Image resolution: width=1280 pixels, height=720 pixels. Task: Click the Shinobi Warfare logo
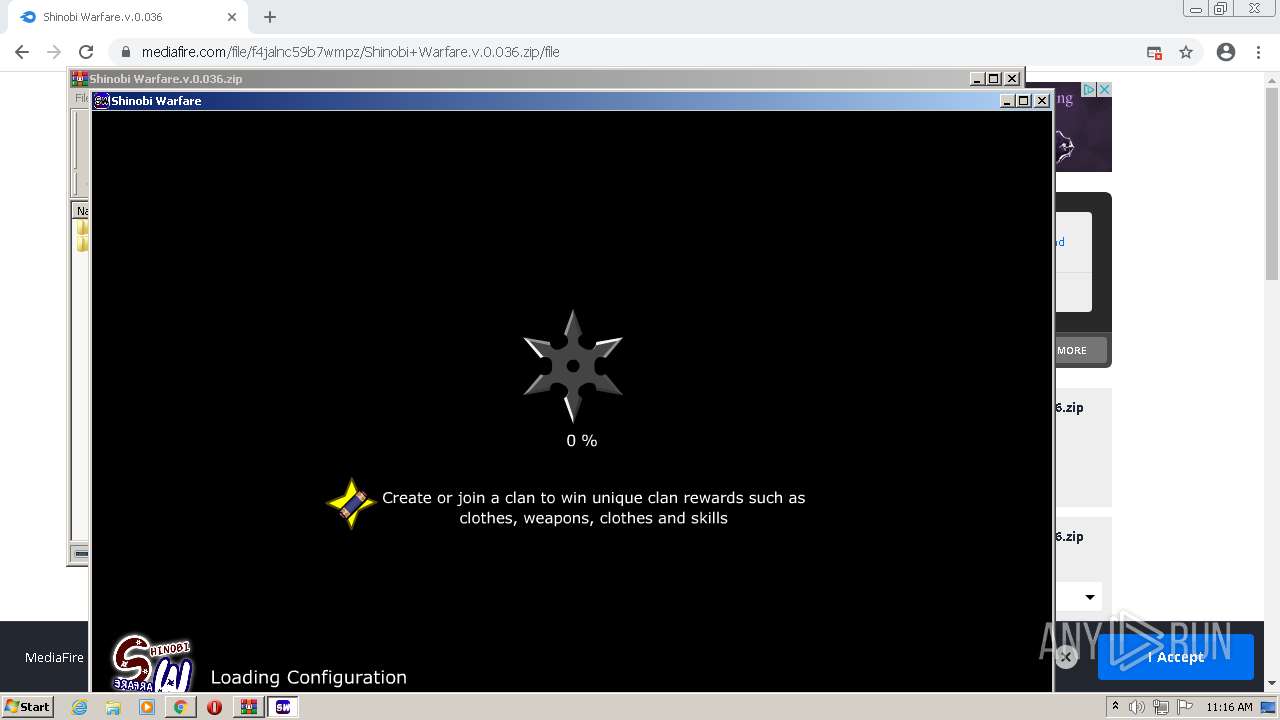(152, 663)
